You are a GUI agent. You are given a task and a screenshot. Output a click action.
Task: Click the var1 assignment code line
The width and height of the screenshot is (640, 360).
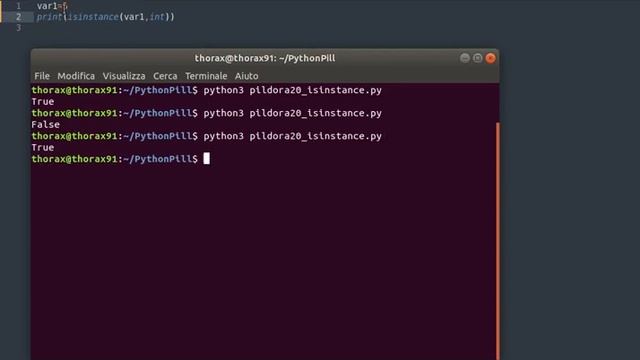click(52, 6)
